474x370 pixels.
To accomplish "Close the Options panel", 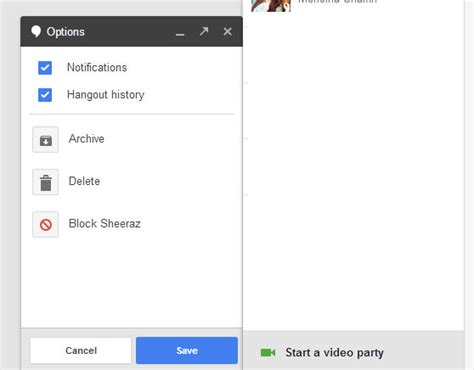I will point(227,31).
